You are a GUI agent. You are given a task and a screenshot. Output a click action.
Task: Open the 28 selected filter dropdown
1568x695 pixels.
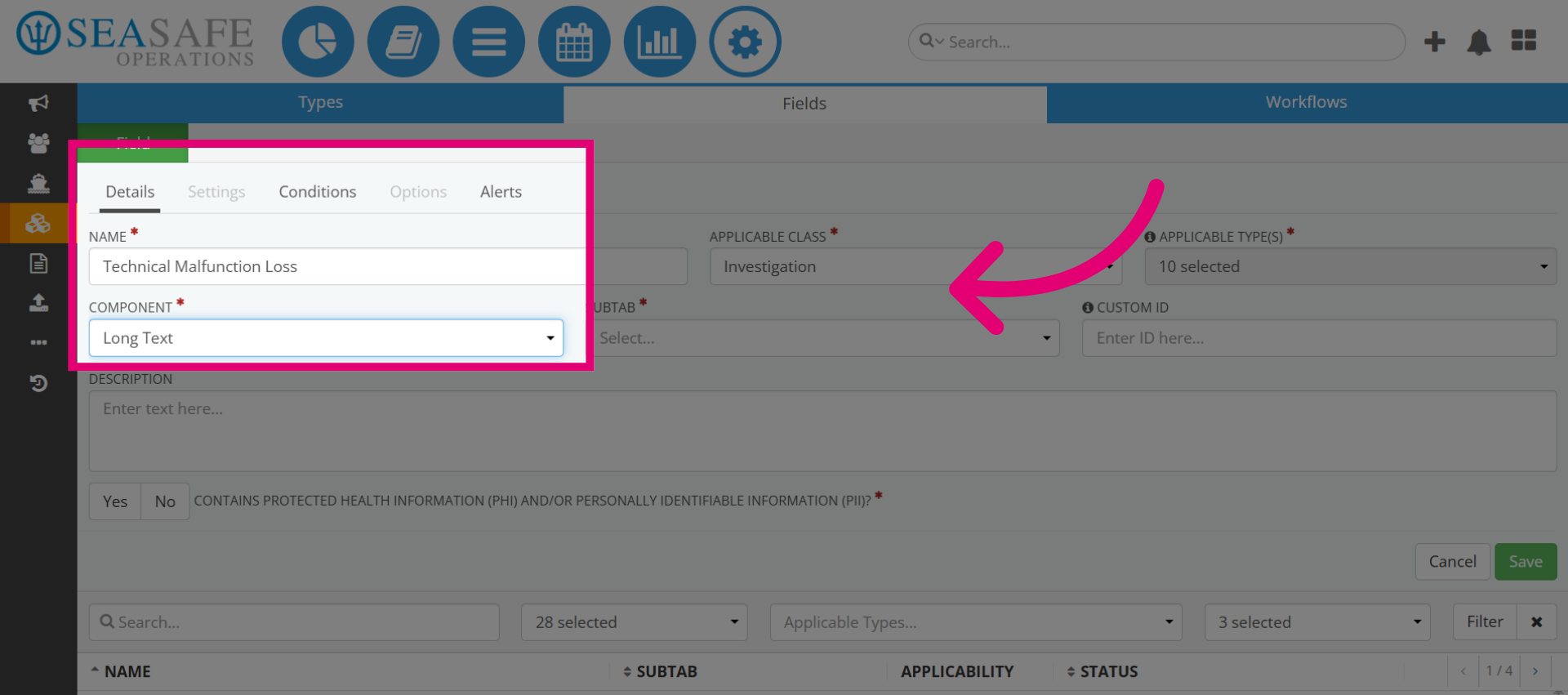pyautogui.click(x=635, y=622)
